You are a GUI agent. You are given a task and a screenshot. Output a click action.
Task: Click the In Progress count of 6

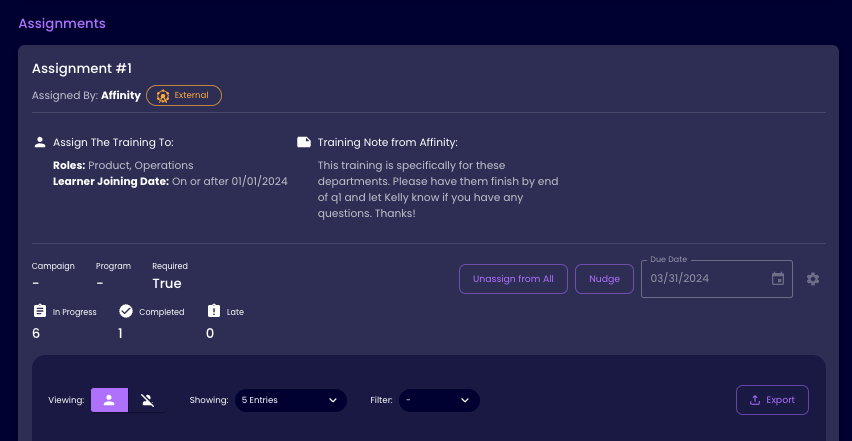tap(36, 333)
